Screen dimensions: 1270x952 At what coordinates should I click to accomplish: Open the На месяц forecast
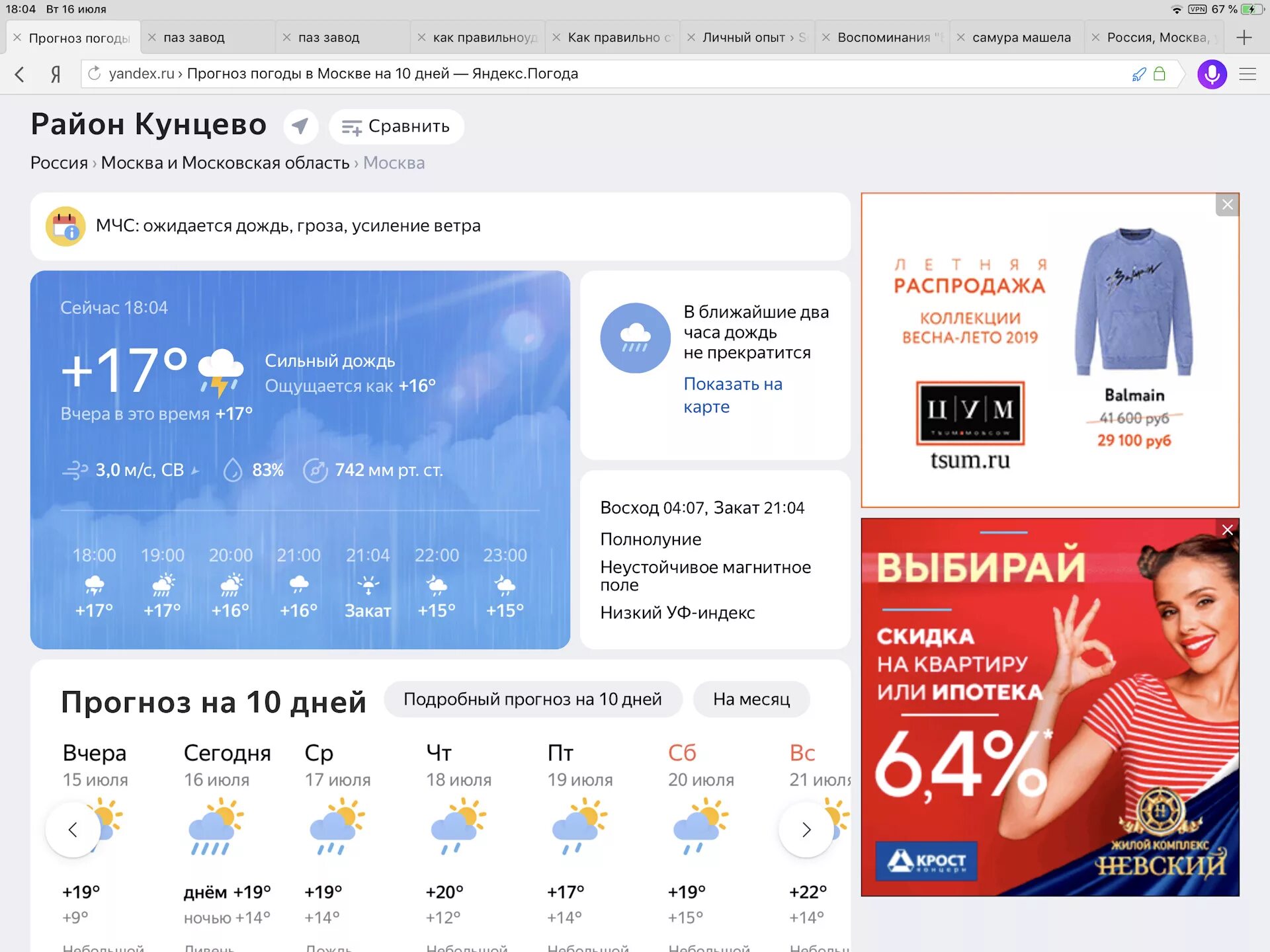pyautogui.click(x=751, y=699)
